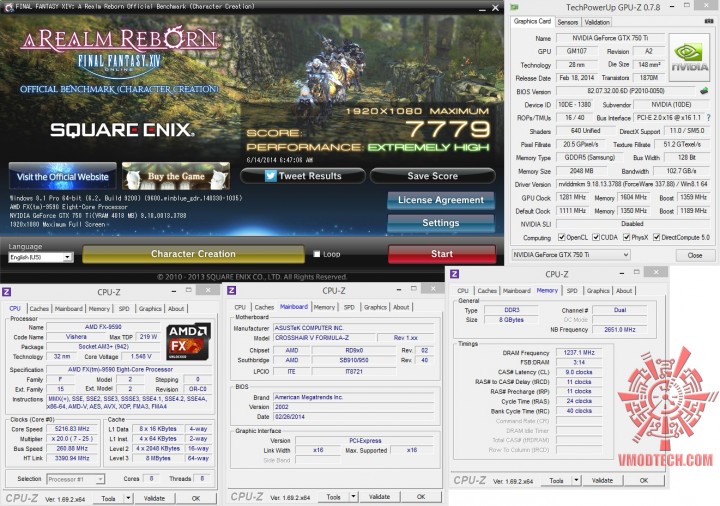Click the NB Frequency value 2651.0 MHz

[619, 329]
